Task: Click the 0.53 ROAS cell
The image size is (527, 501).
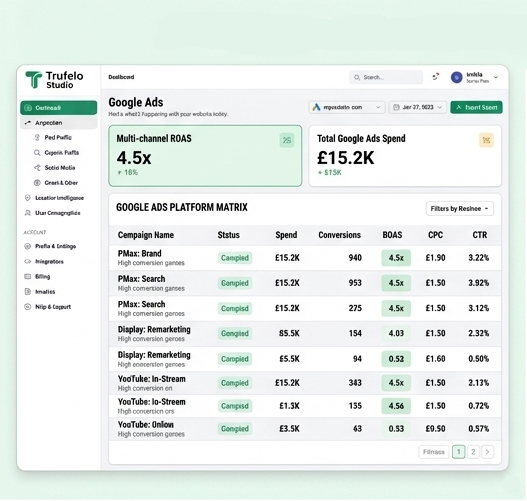Action: [396, 429]
